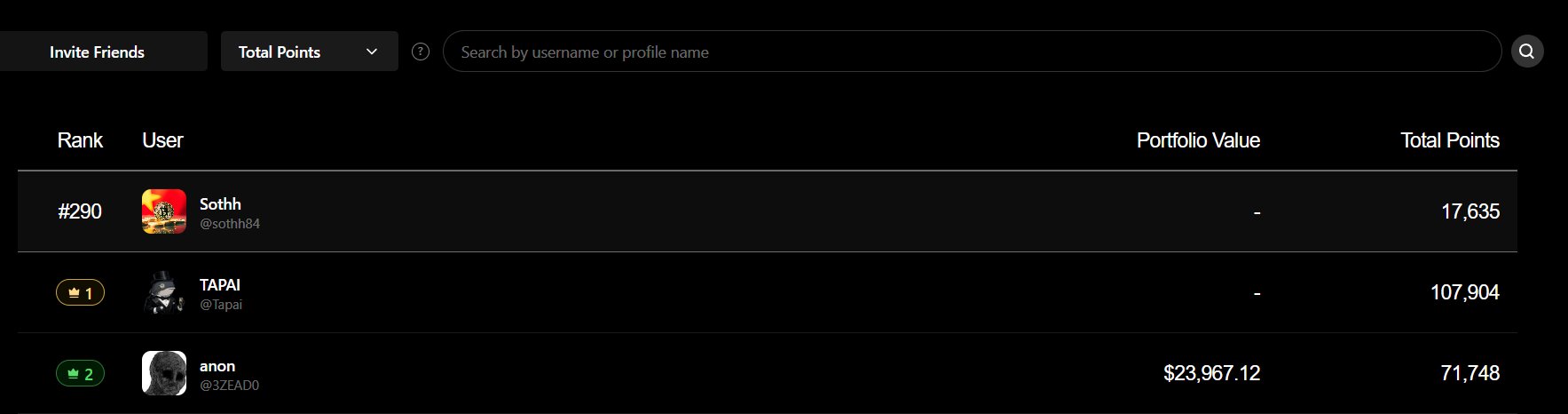Click the magnifying glass search button

(1527, 52)
